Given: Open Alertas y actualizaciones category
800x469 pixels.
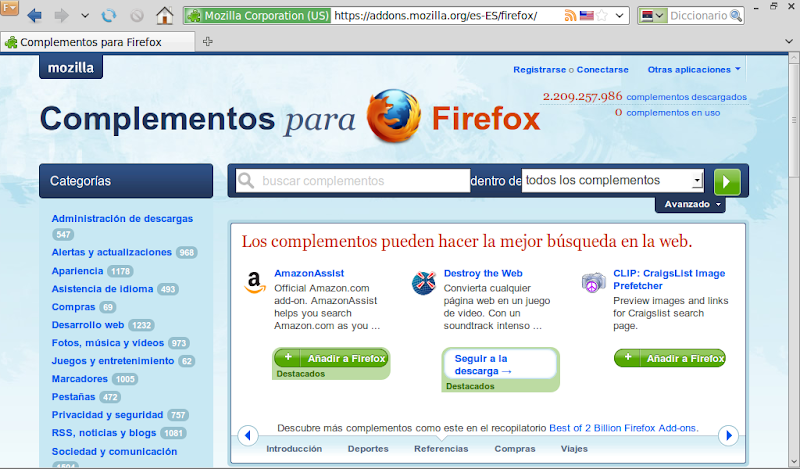Looking at the screenshot, I should pos(111,252).
